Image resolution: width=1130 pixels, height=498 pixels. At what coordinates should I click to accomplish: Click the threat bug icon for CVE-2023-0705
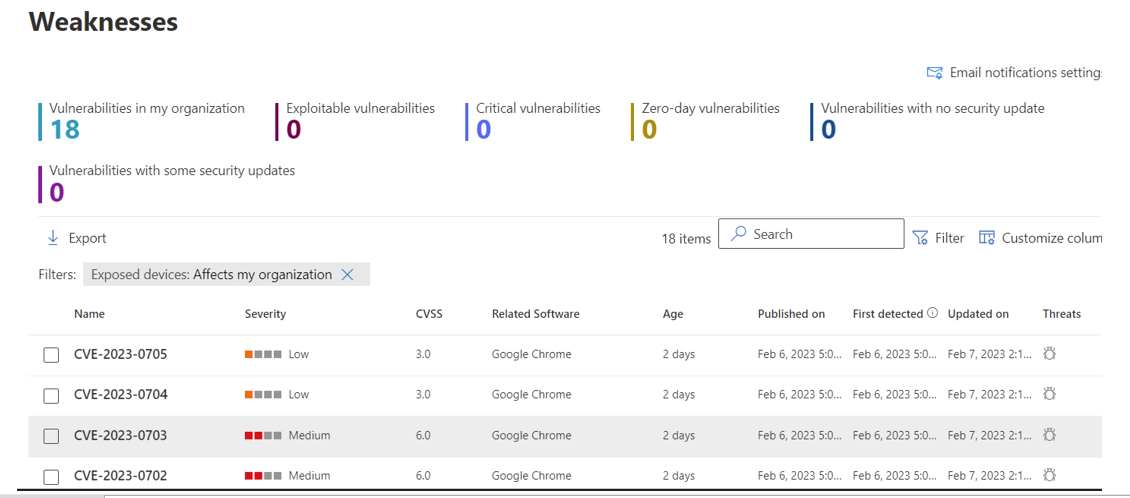1049,354
